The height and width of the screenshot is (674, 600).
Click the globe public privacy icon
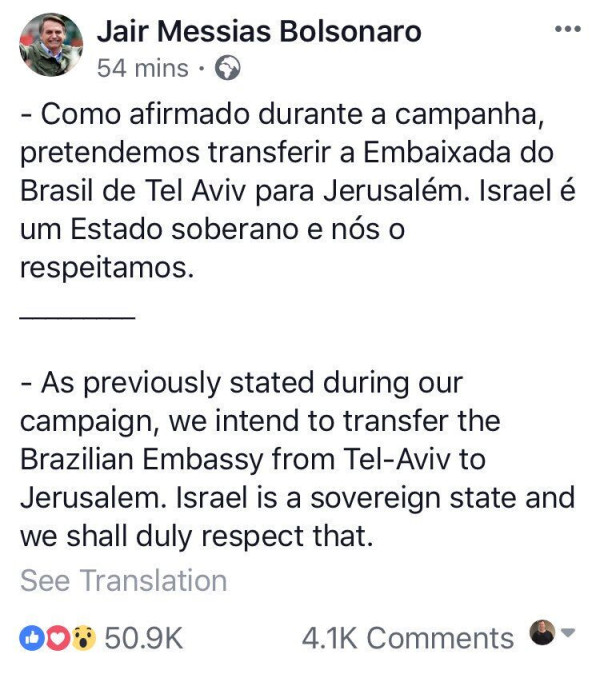click(x=228, y=69)
